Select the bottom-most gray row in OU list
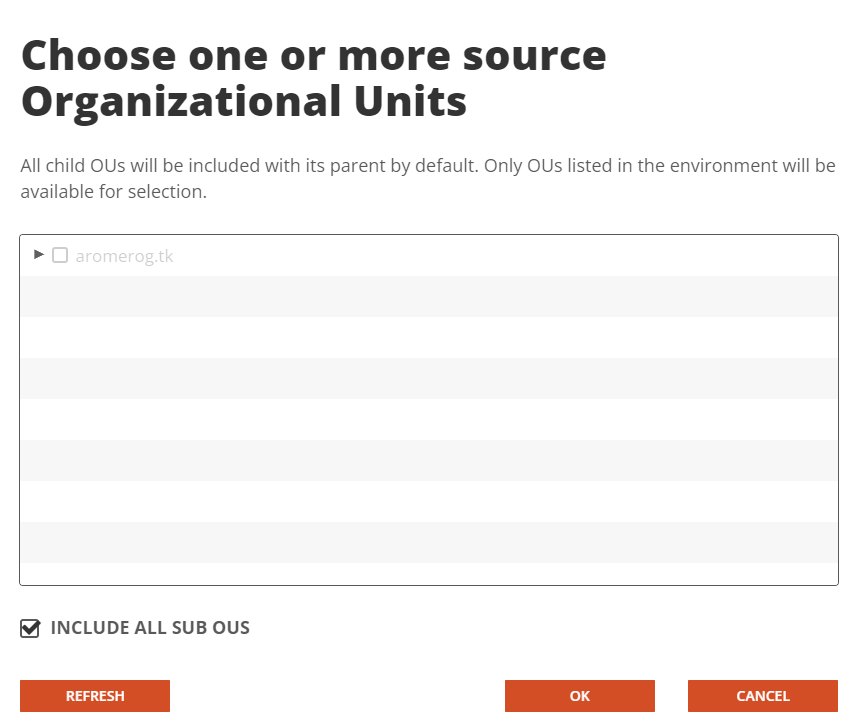 429,542
